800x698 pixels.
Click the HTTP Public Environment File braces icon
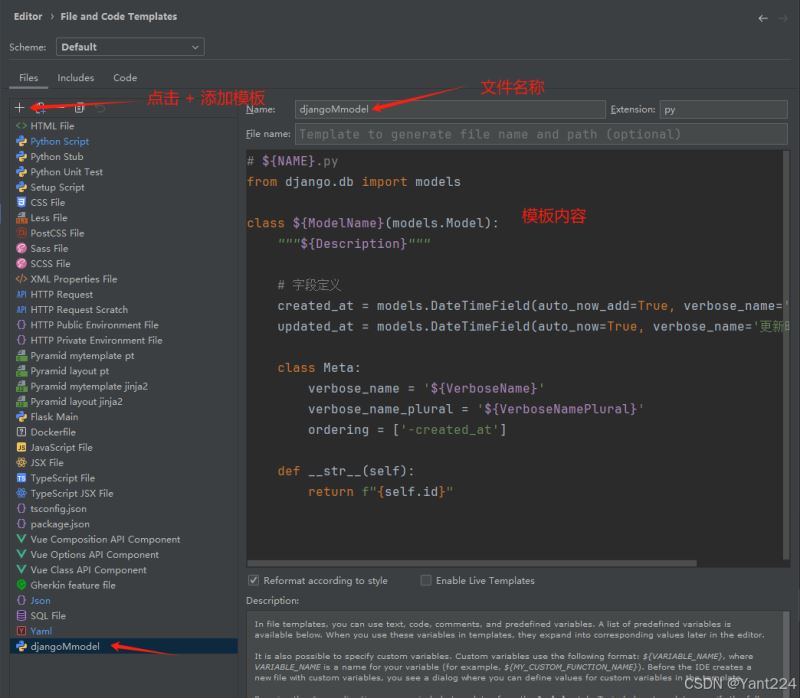pos(21,325)
